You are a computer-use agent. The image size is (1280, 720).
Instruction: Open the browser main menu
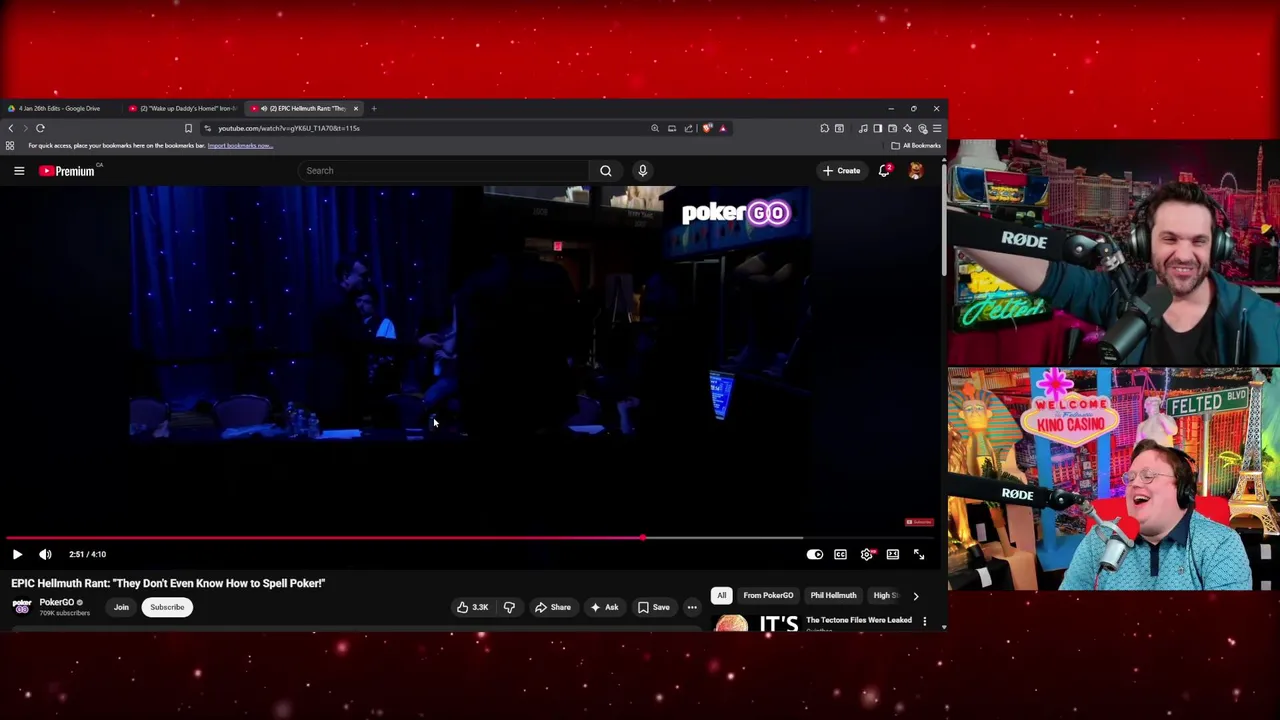[936, 128]
